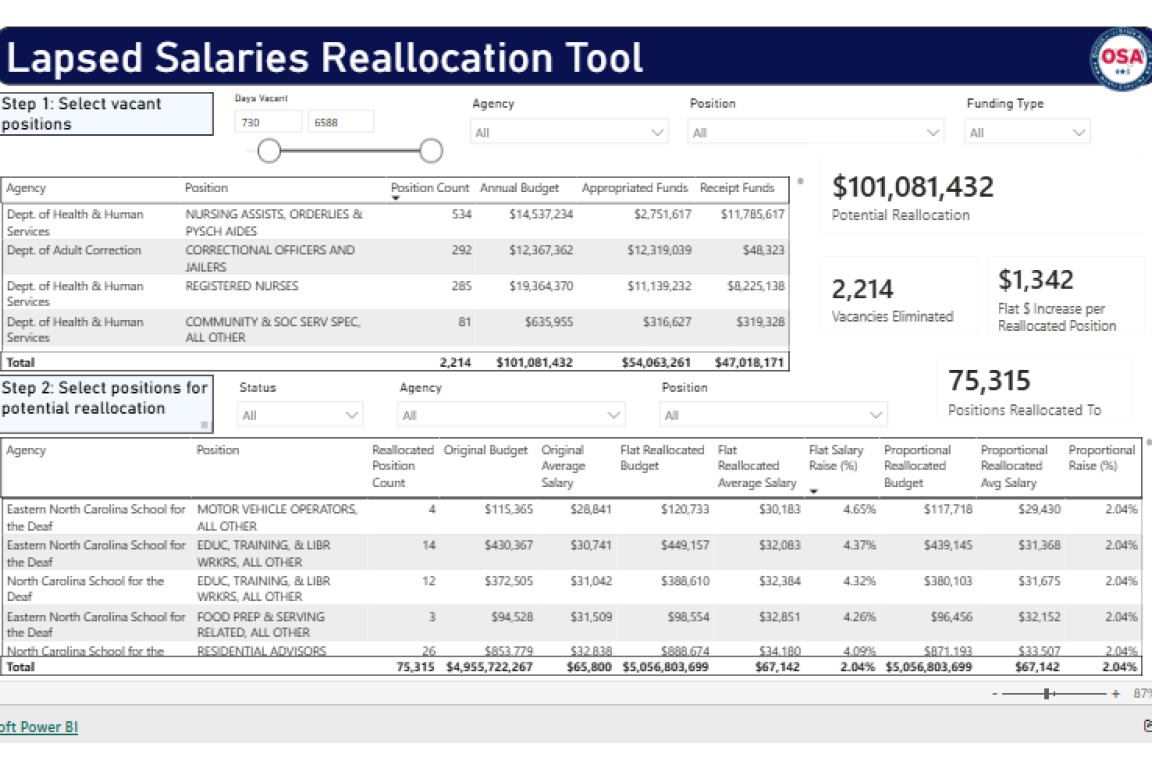Select the Days Vacant 730 input field
The image size is (1152, 768).
[268, 122]
